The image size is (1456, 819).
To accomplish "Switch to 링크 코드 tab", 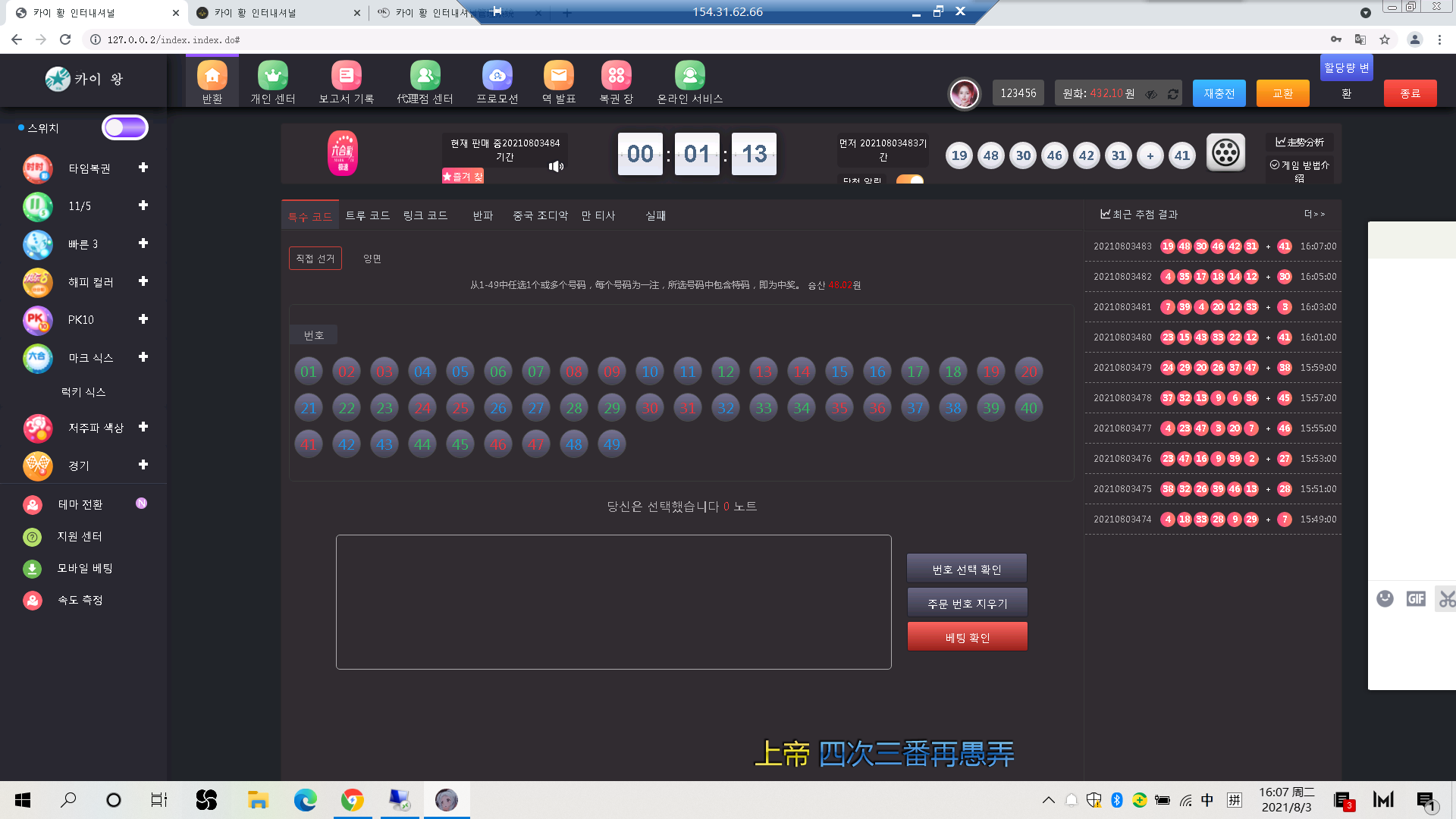I will coord(425,216).
